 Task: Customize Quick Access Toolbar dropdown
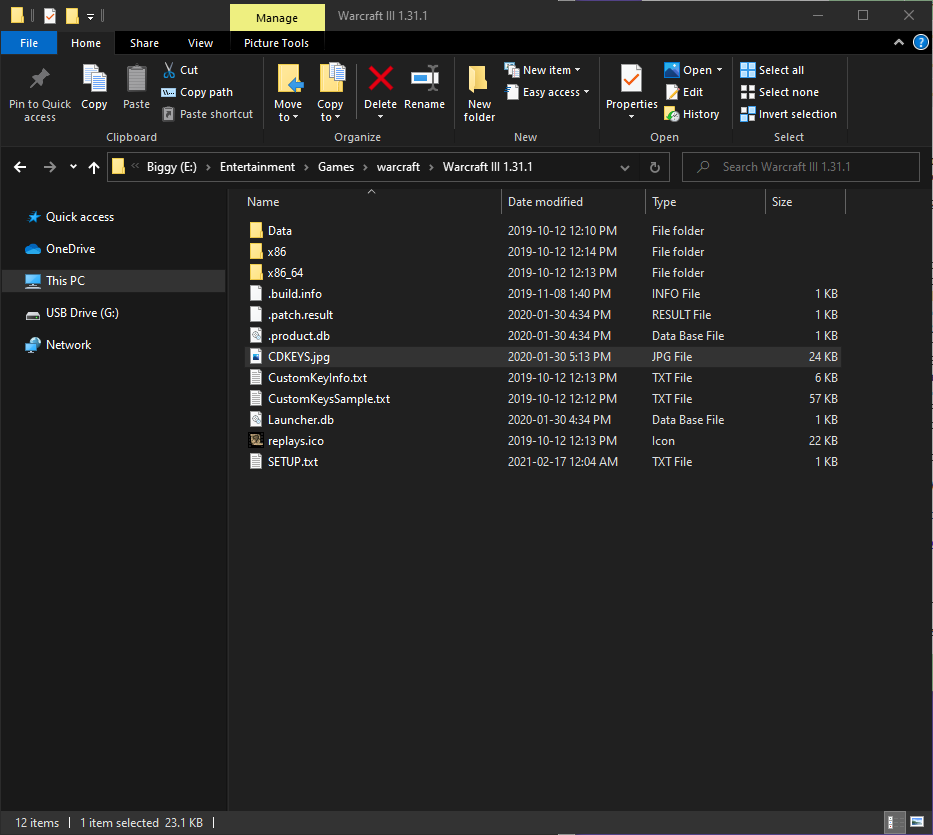[90, 16]
